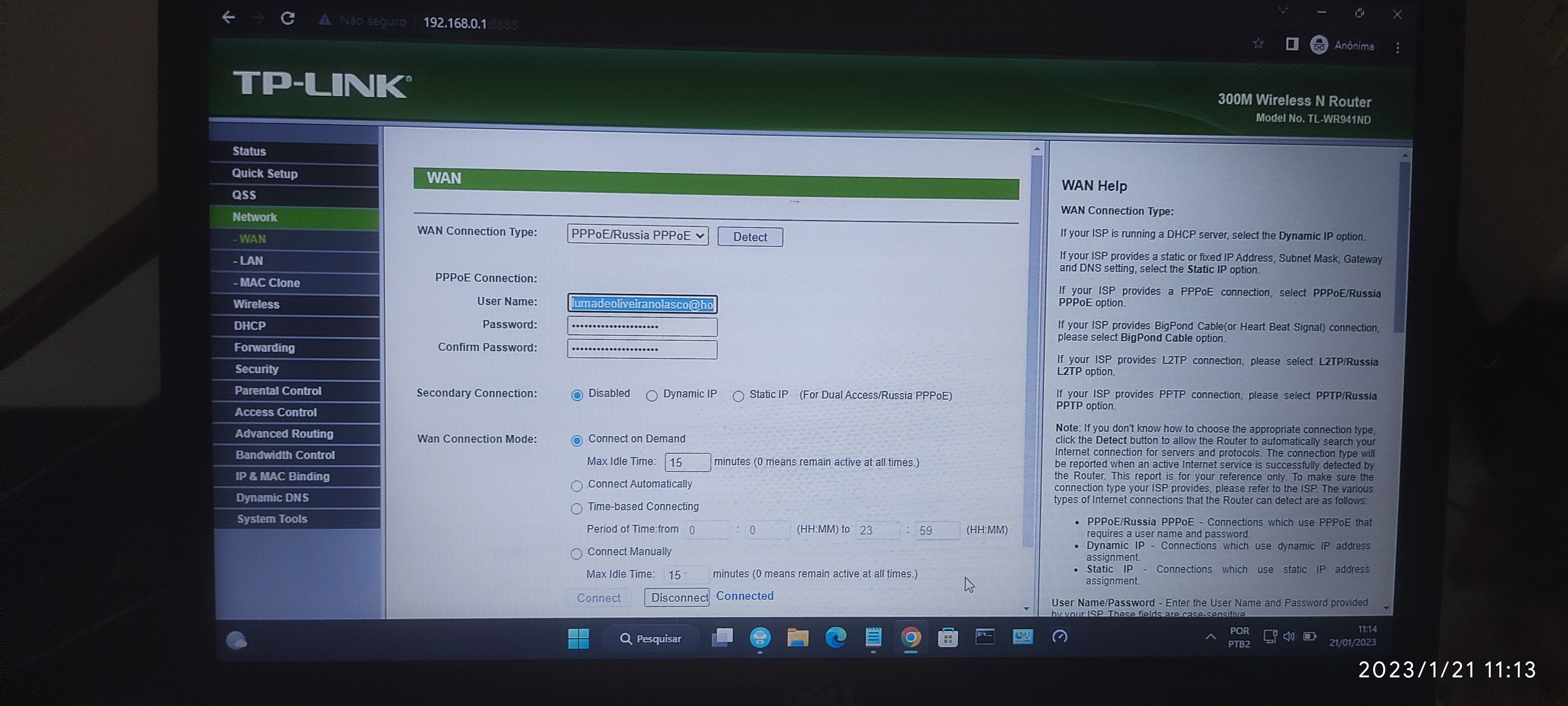
Task: Show hidden system tray icons chevron
Action: point(1211,637)
